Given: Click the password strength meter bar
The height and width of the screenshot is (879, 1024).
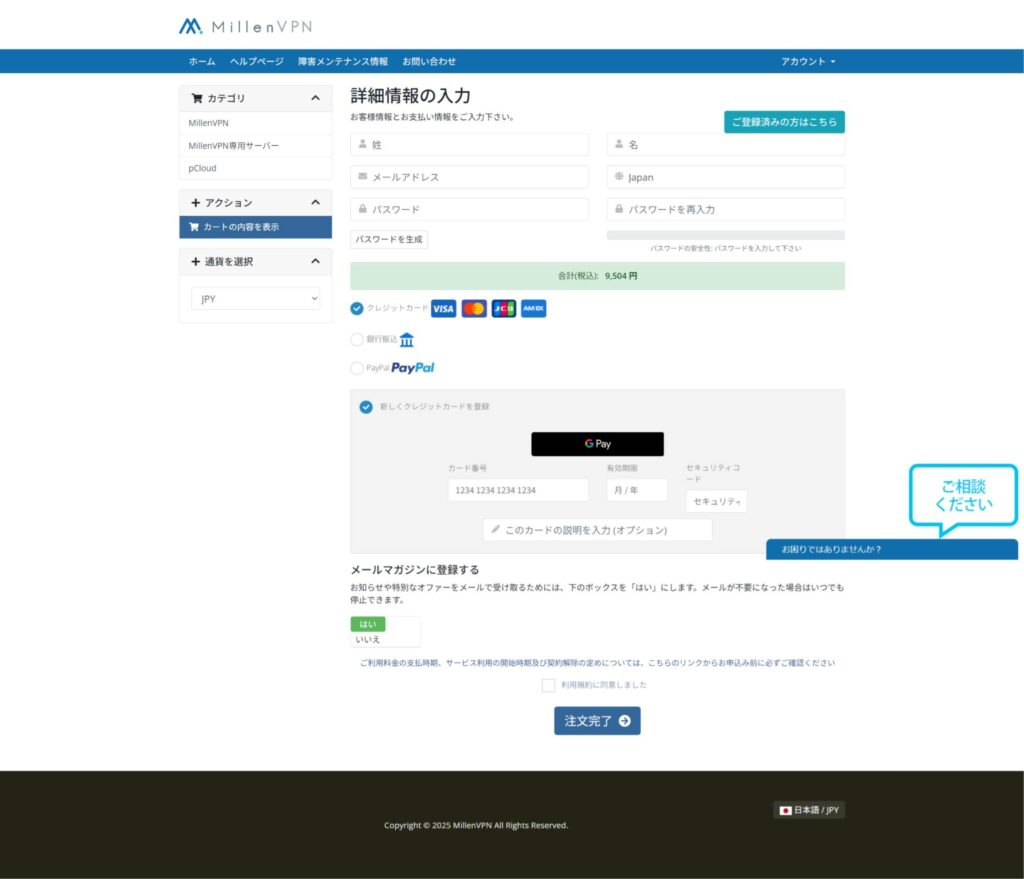Looking at the screenshot, I should pyautogui.click(x=726, y=235).
